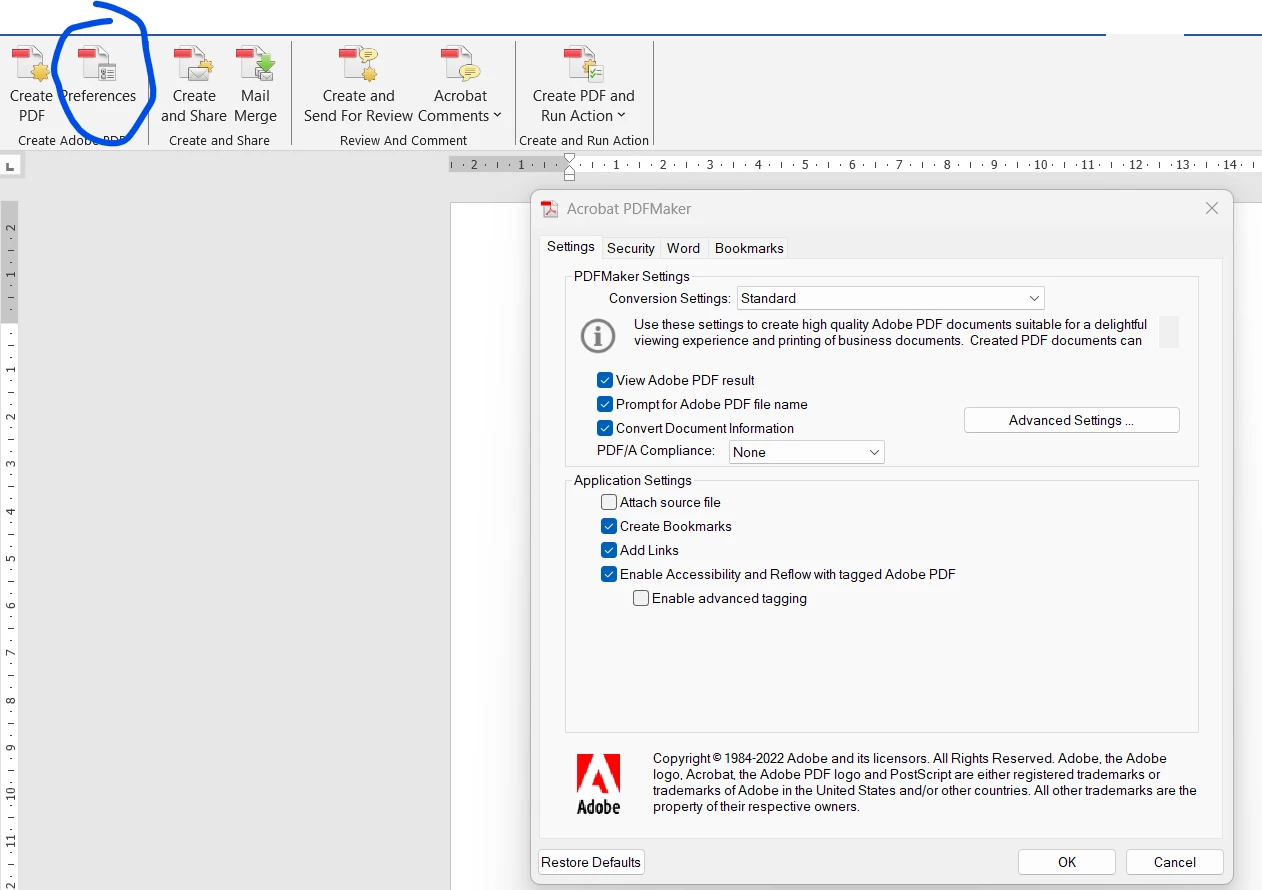This screenshot has height=890, width=1262.
Task: Confirm the dialog with OK
Action: (x=1067, y=862)
